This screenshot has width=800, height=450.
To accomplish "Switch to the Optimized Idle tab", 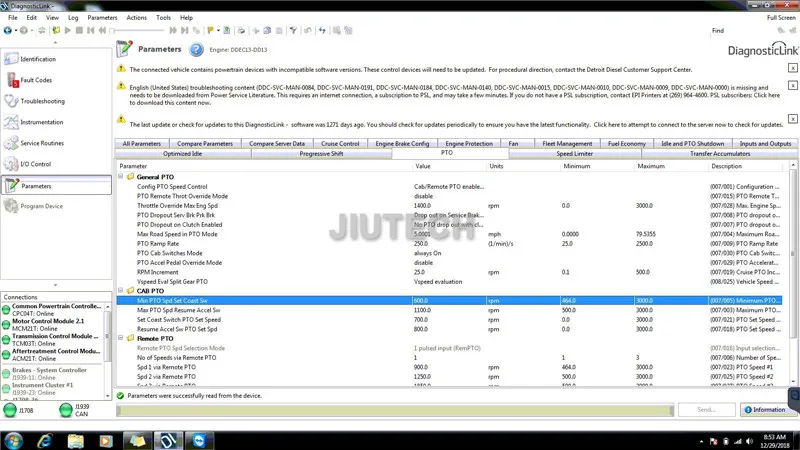I will [183, 154].
